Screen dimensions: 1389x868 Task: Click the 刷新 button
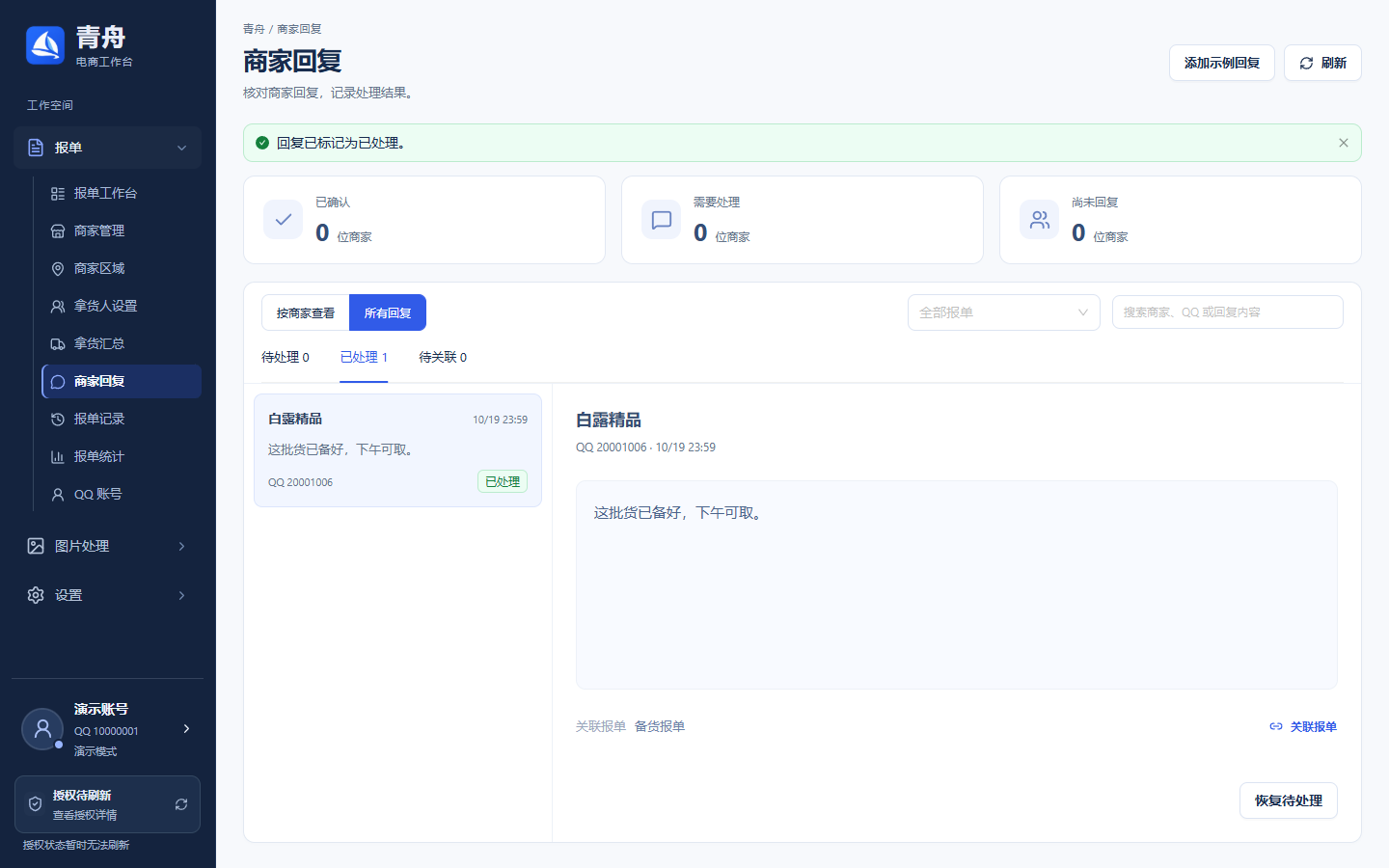(x=1322, y=63)
